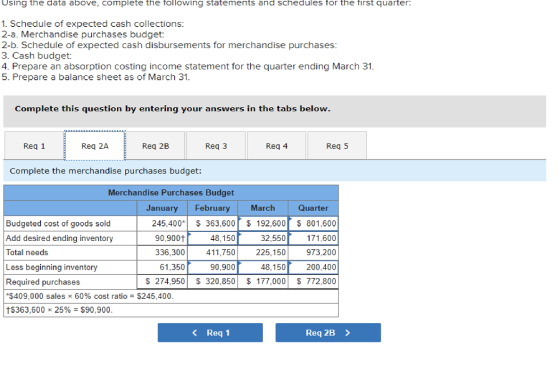Switch to the Req 4 tab
The width and height of the screenshot is (560, 373).
click(x=276, y=146)
